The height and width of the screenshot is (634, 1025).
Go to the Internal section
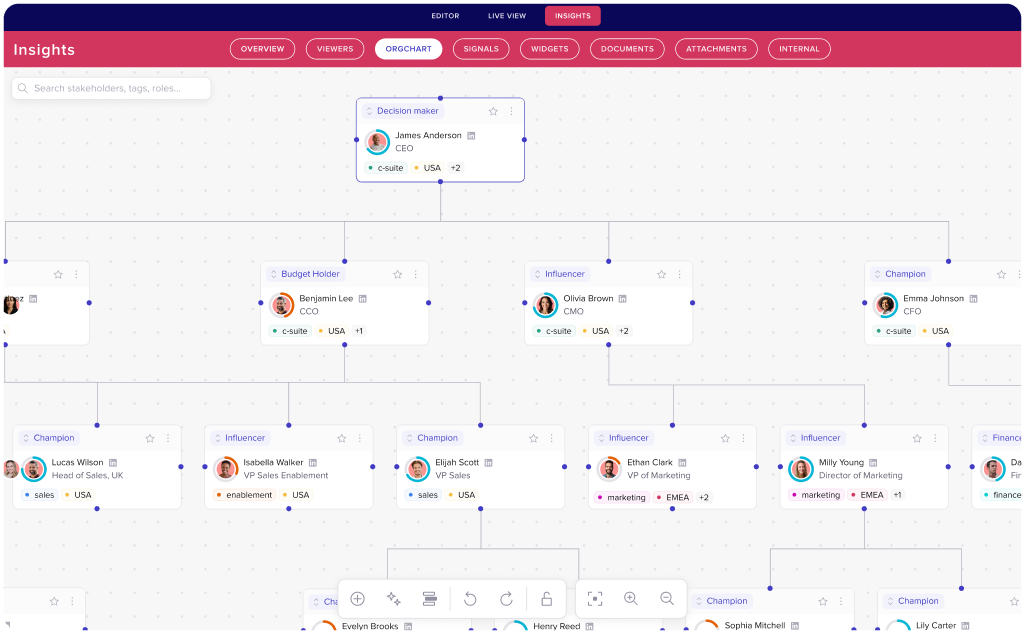pos(799,49)
